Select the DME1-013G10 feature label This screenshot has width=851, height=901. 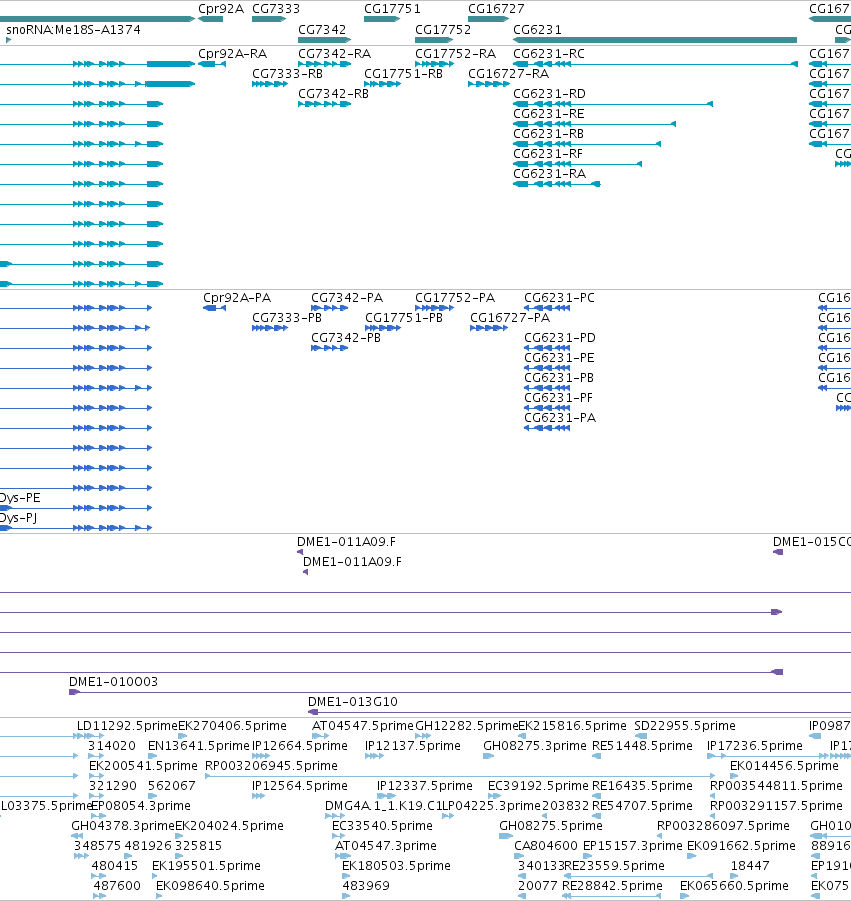(352, 702)
